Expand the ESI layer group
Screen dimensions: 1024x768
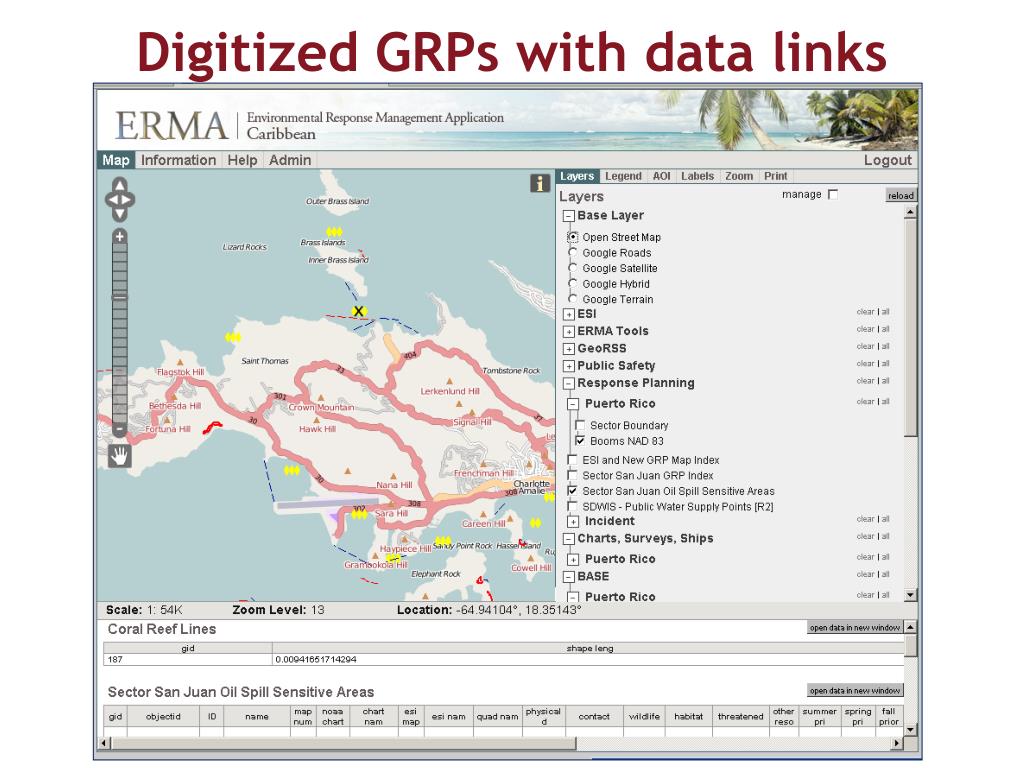tap(569, 314)
